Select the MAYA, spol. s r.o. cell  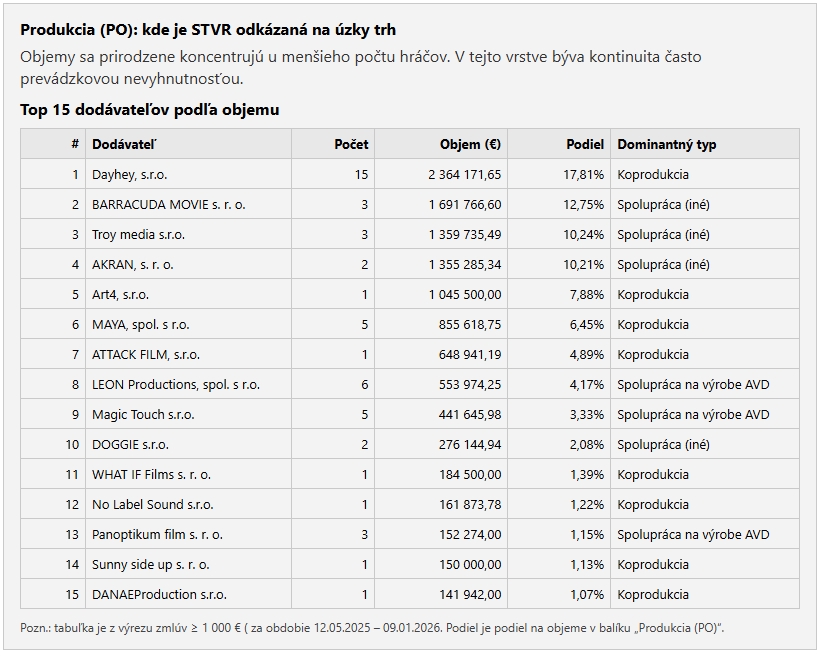tap(141, 324)
